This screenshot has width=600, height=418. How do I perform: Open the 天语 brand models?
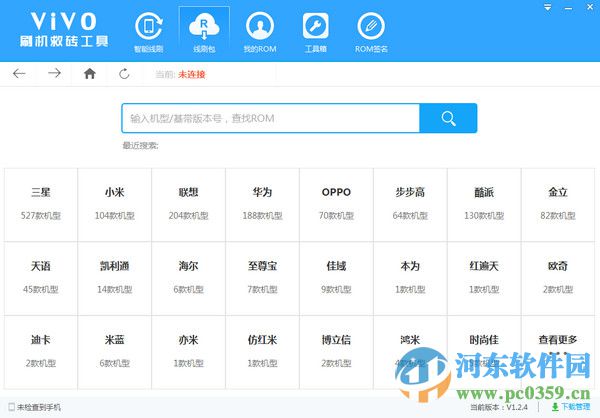(x=41, y=279)
